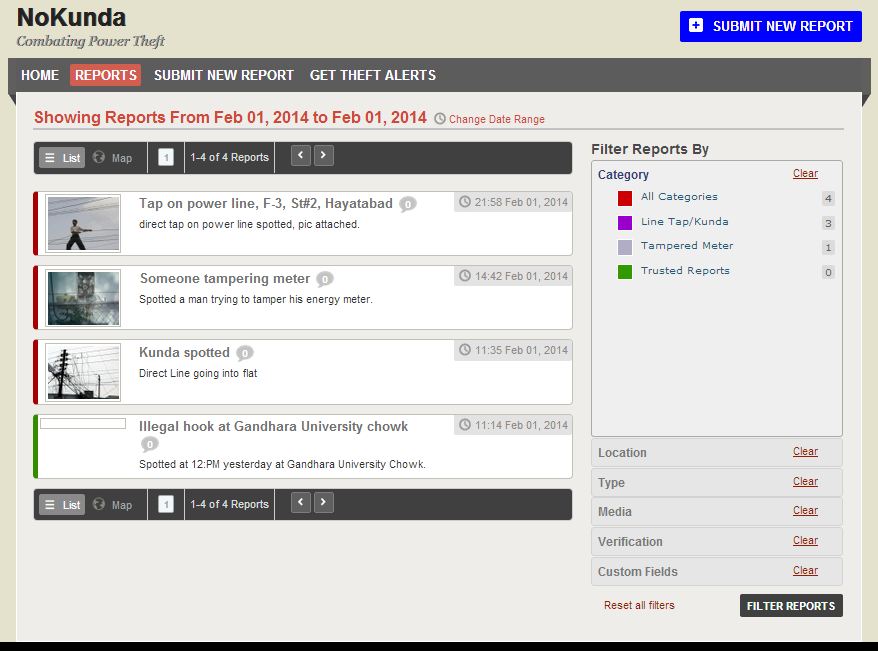The width and height of the screenshot is (878, 651).
Task: Open the REPORTS menu tab
Action: [x=106, y=75]
